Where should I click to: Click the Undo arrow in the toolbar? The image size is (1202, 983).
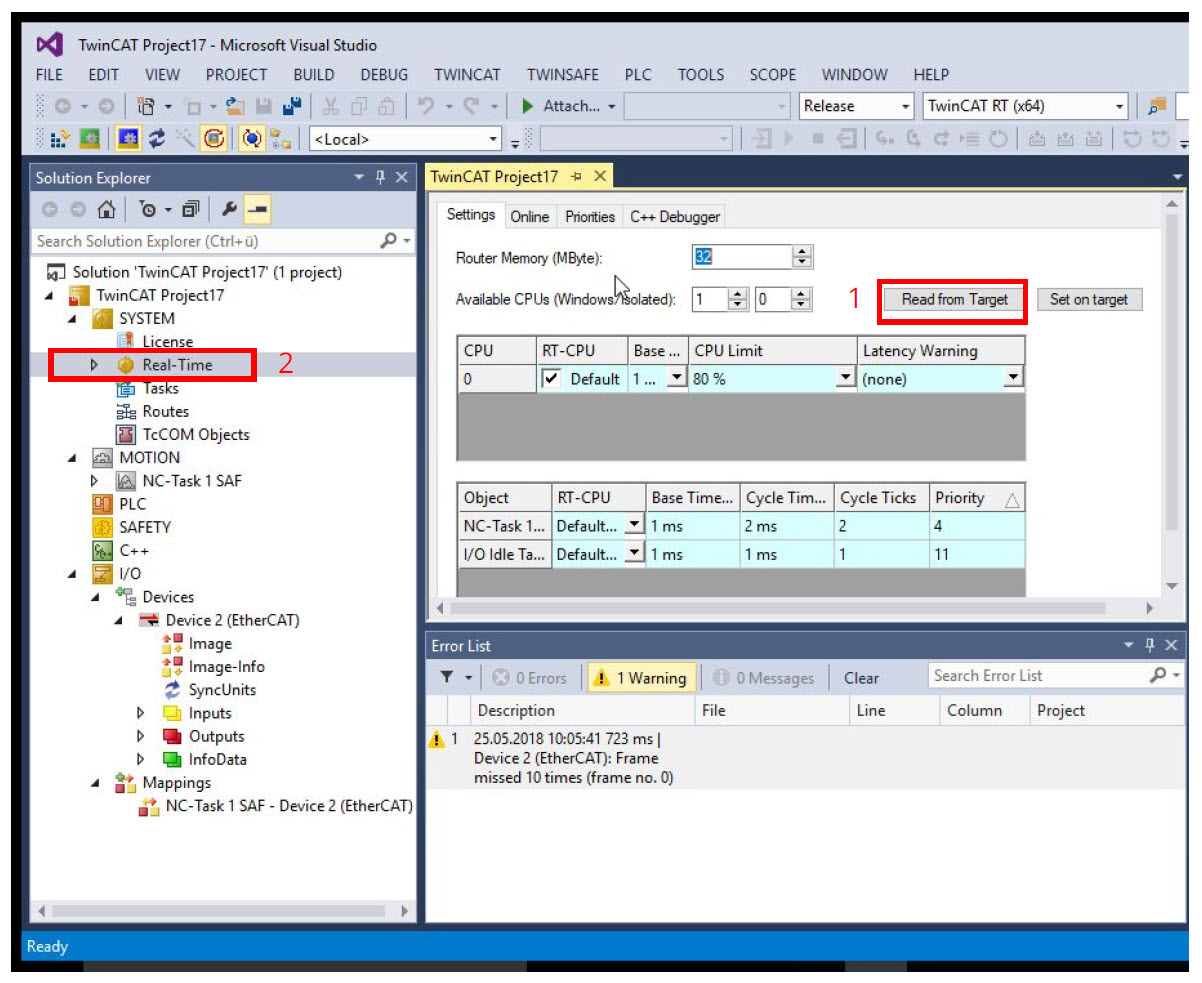pyautogui.click(x=425, y=106)
